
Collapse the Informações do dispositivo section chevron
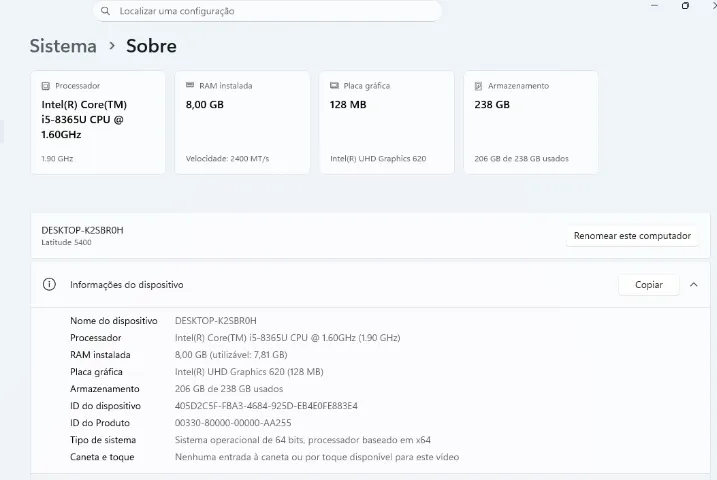(694, 284)
